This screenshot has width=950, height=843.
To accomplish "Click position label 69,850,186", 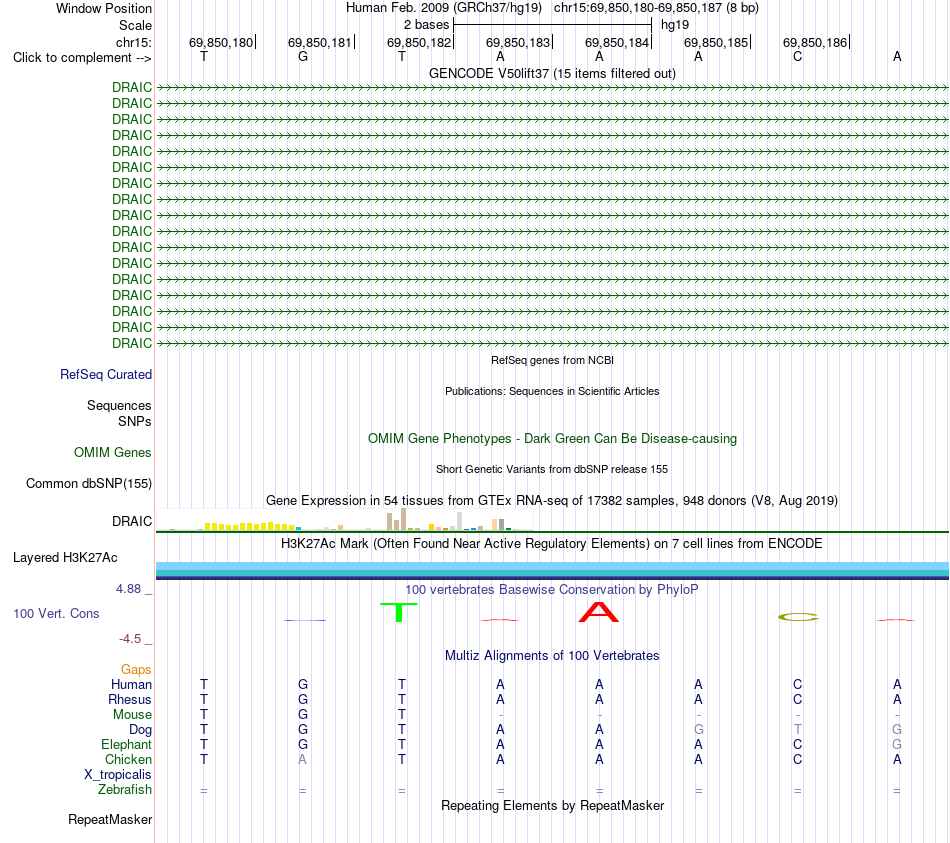I will 815,42.
